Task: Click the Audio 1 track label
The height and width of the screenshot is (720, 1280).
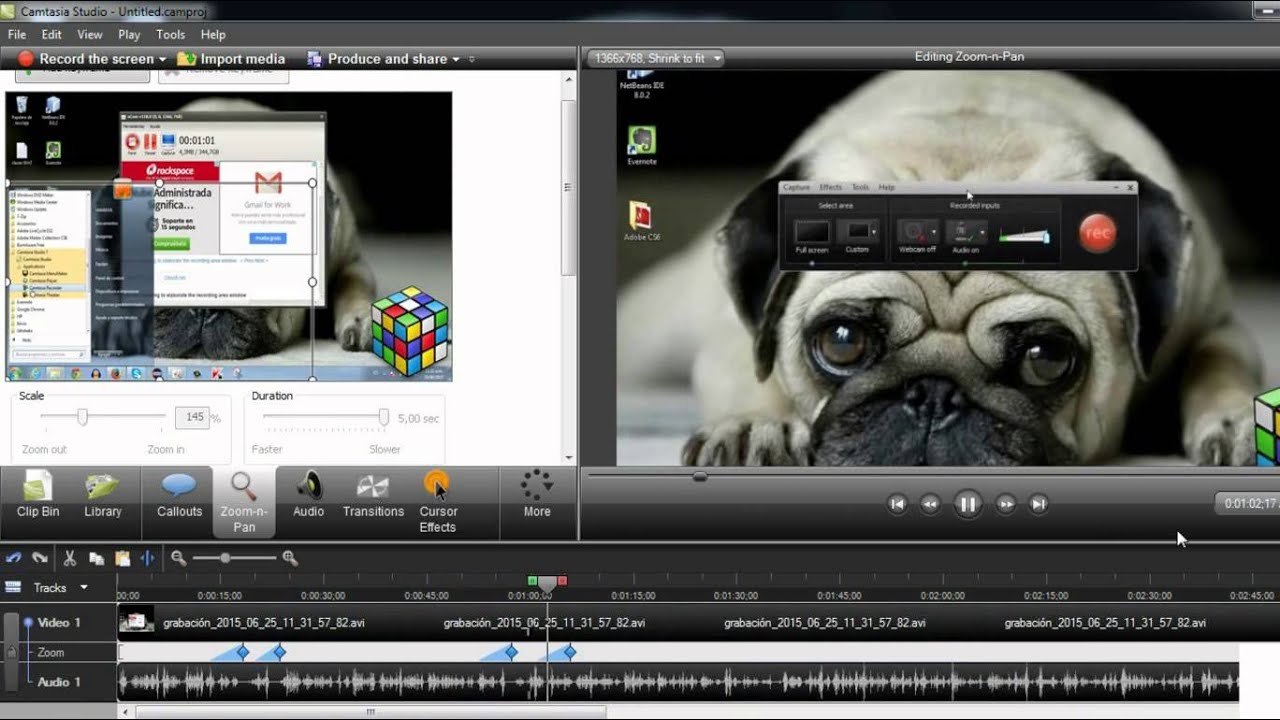Action: (59, 682)
